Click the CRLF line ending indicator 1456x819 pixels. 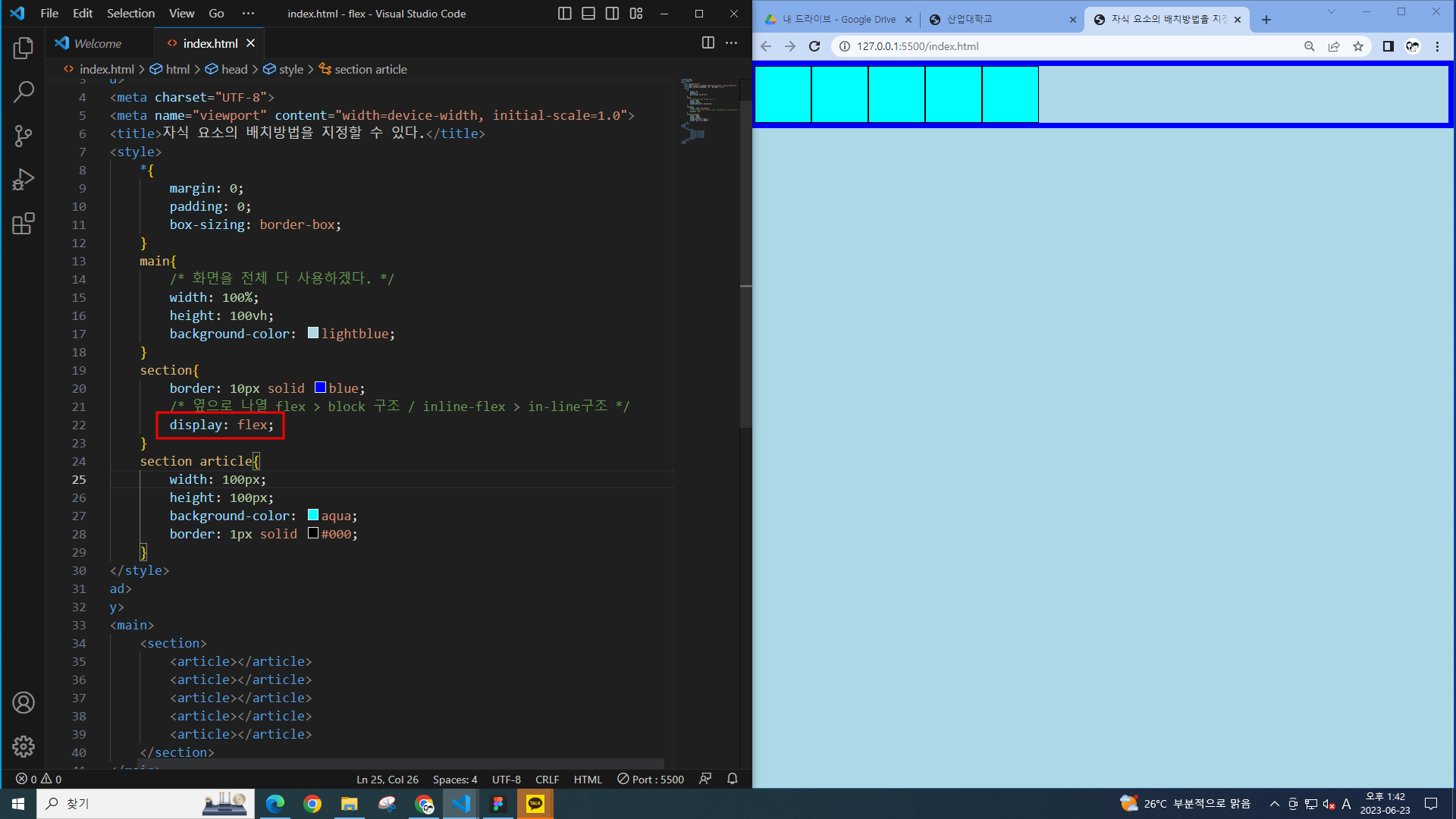coord(547,780)
